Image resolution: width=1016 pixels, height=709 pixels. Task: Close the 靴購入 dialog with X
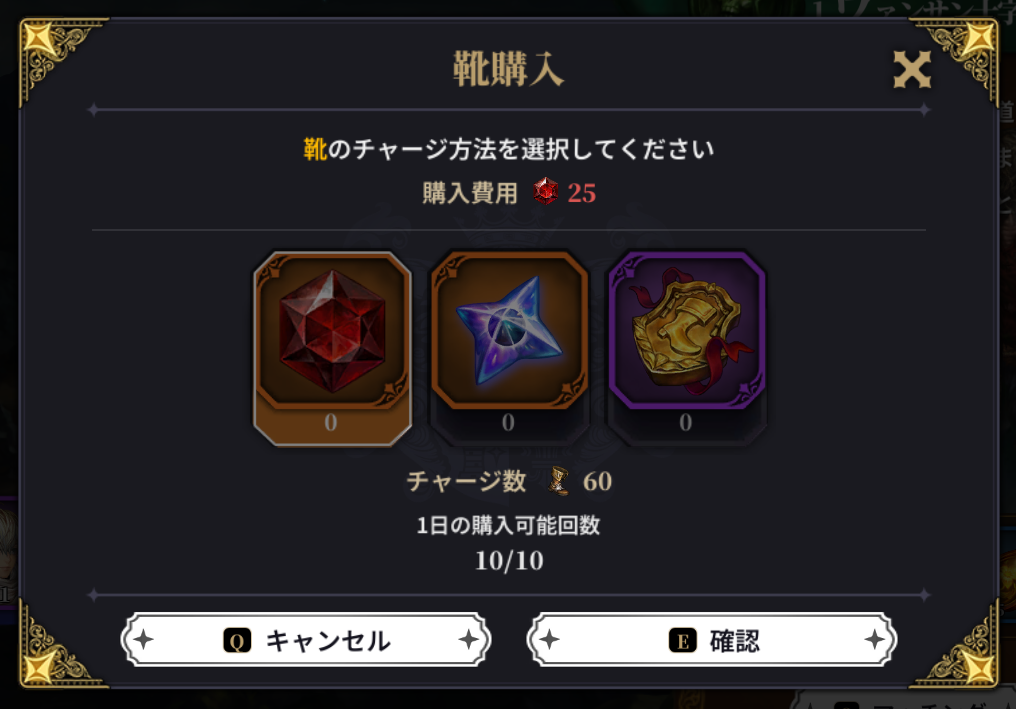(x=912, y=69)
